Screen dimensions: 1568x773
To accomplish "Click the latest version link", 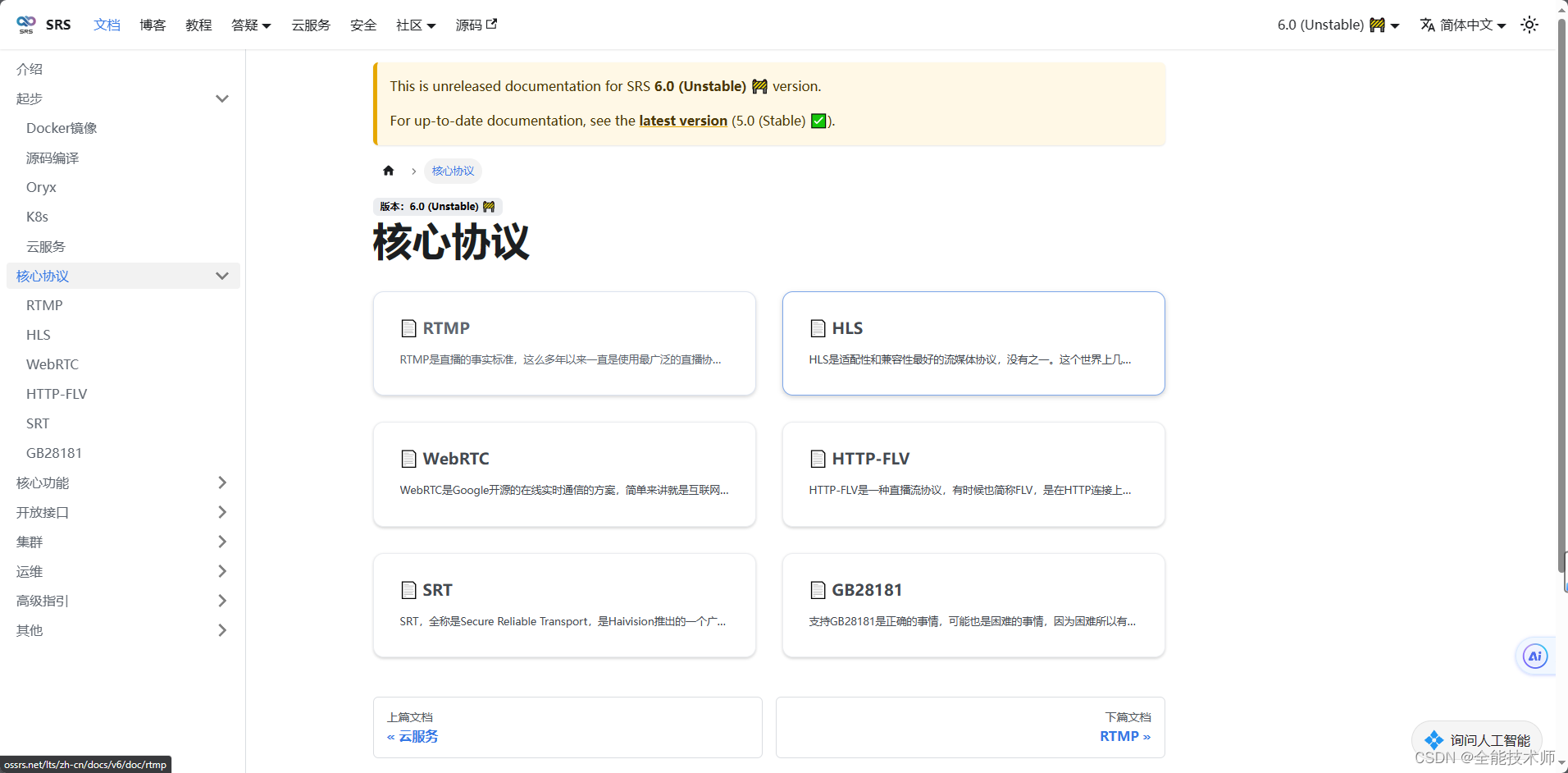I will (683, 121).
